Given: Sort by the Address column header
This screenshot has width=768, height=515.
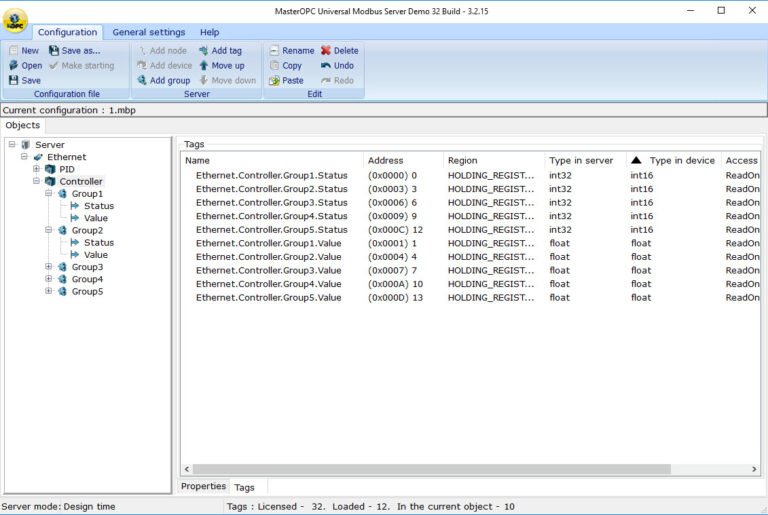Looking at the screenshot, I should (404, 160).
